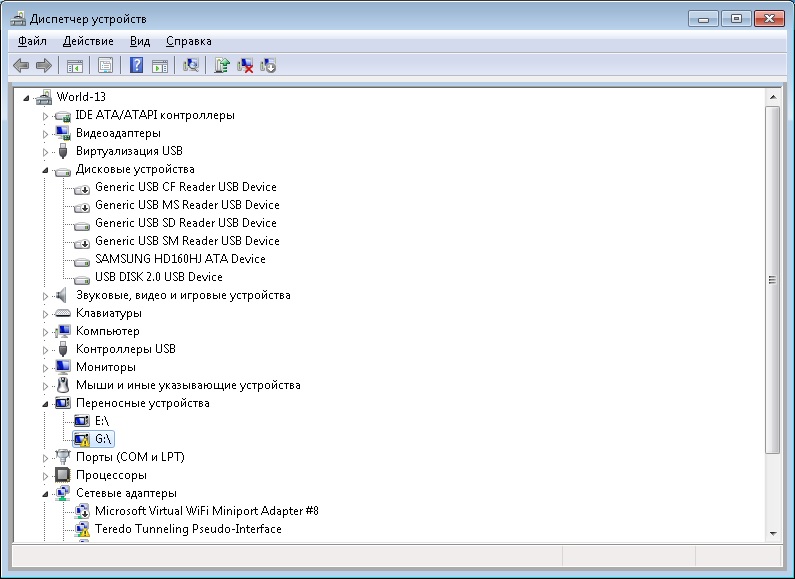Select the E:\ portable device
Viewport: 795px width, 579px height.
102,421
